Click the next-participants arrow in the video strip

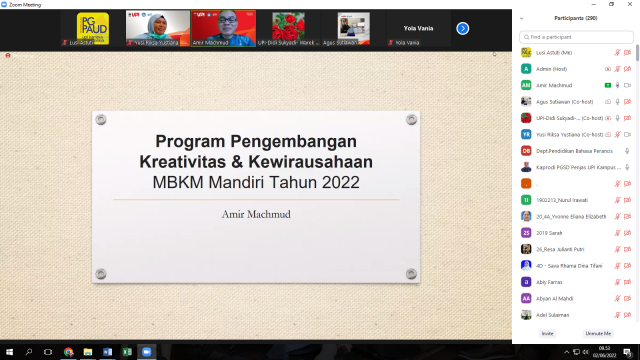click(462, 29)
